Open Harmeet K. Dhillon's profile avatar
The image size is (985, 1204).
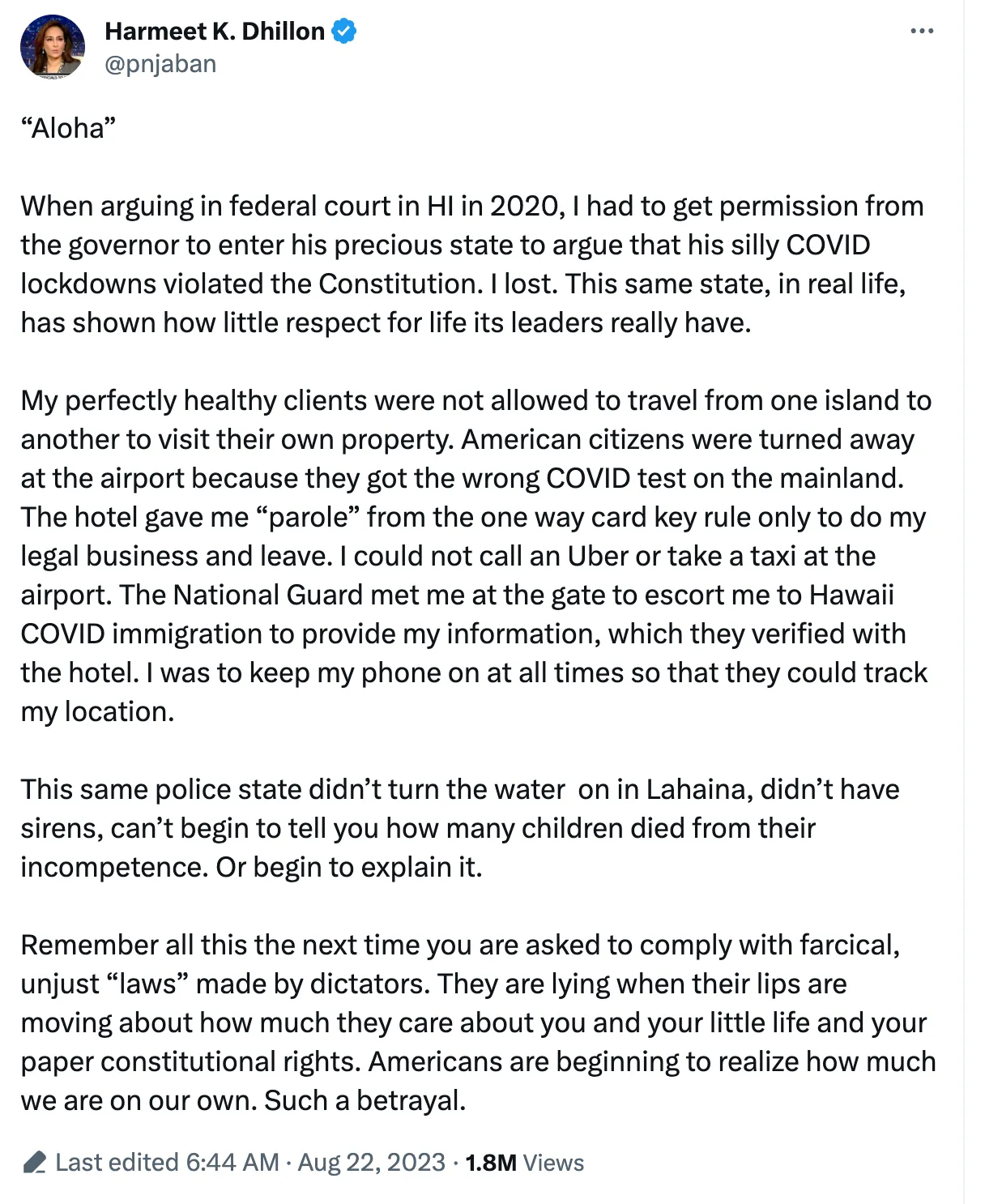[53, 47]
